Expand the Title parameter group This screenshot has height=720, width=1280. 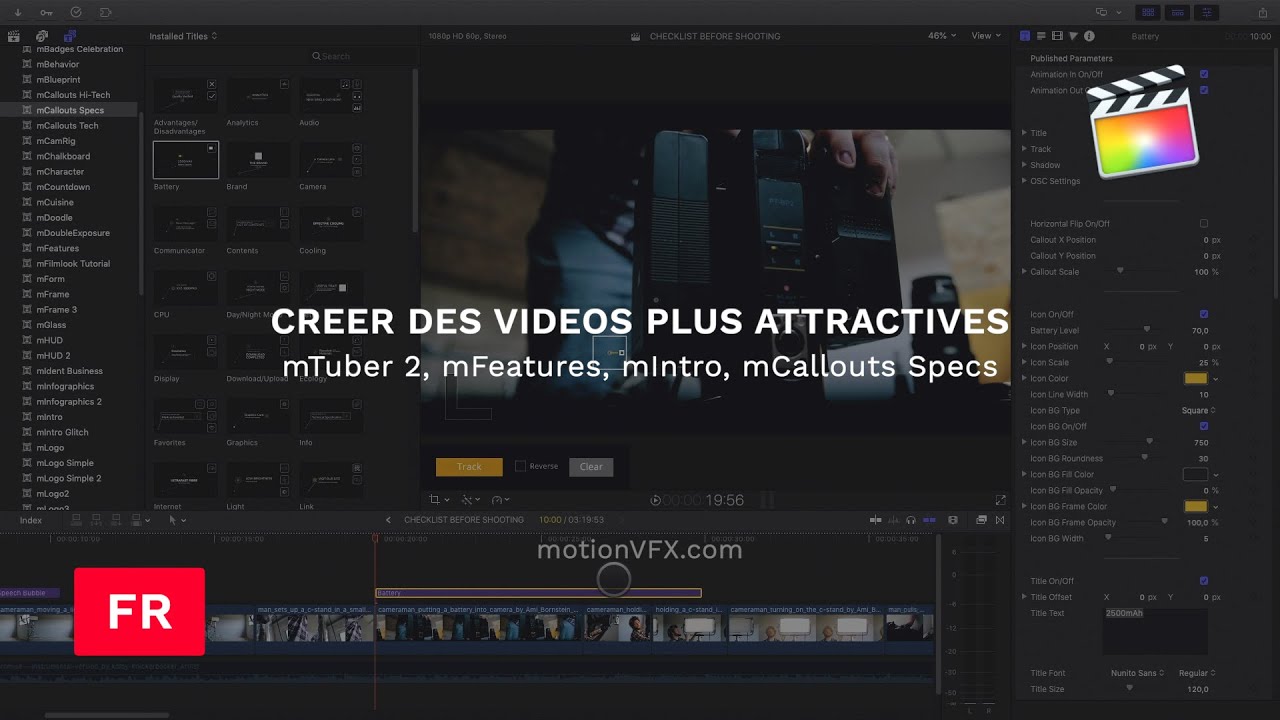(1024, 133)
